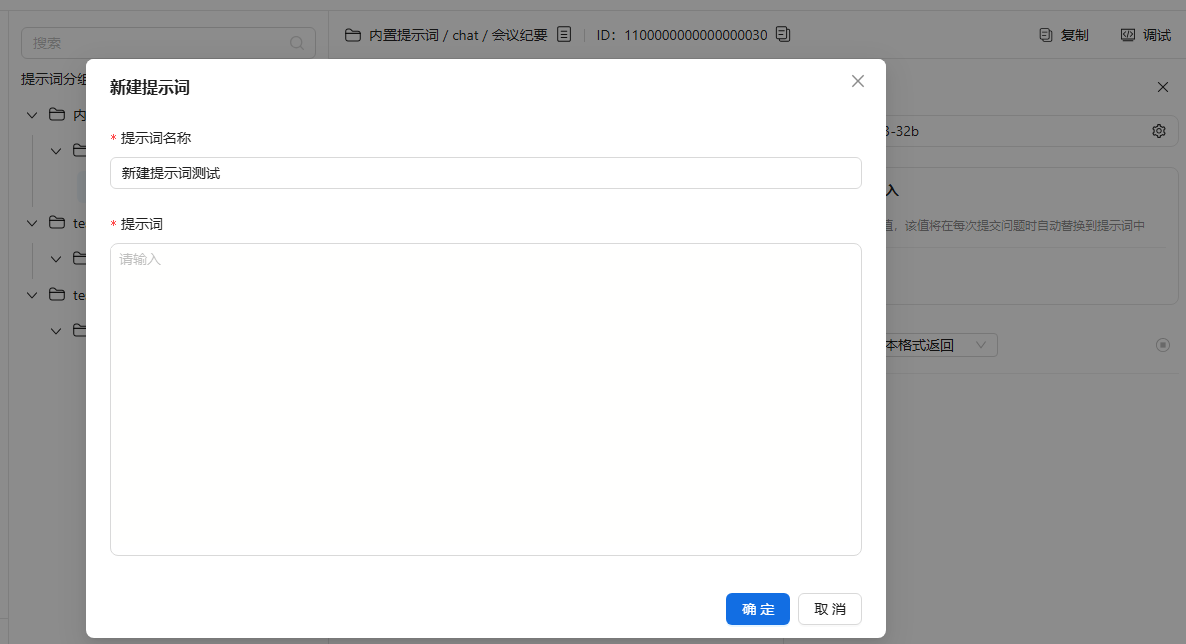The image size is (1186, 644).
Task: Click the breadcrumb folder icon before 内置提示词
Action: [x=352, y=35]
